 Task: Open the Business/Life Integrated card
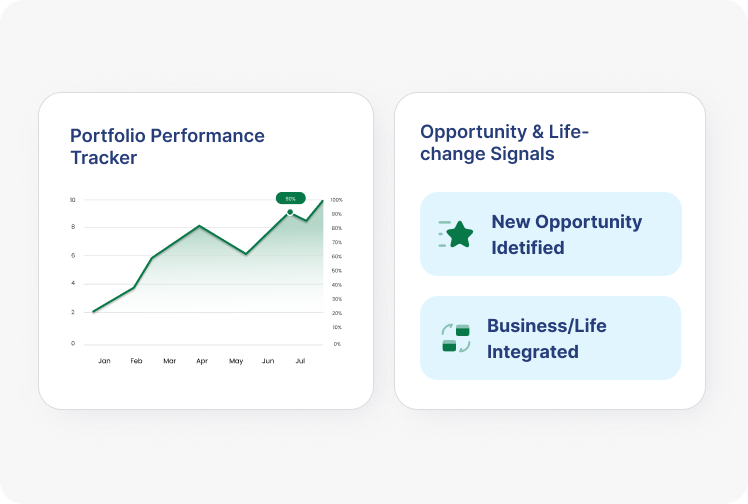(x=550, y=338)
